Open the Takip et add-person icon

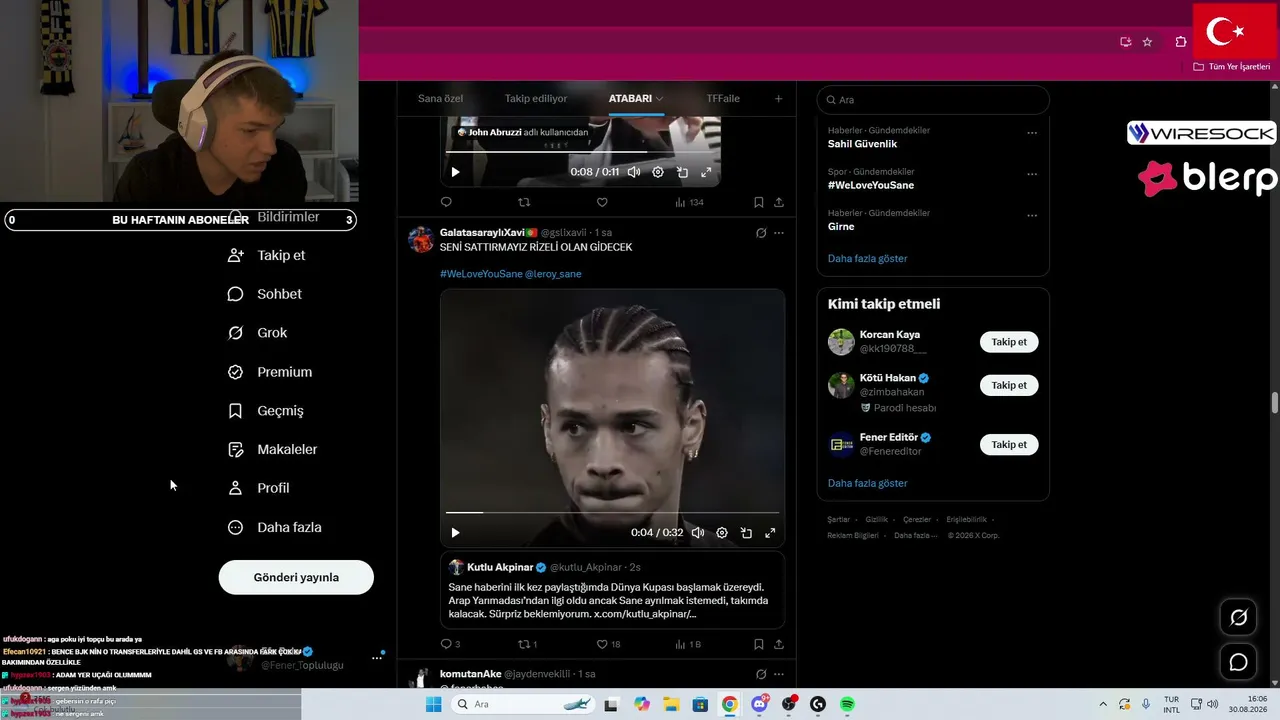tap(236, 255)
